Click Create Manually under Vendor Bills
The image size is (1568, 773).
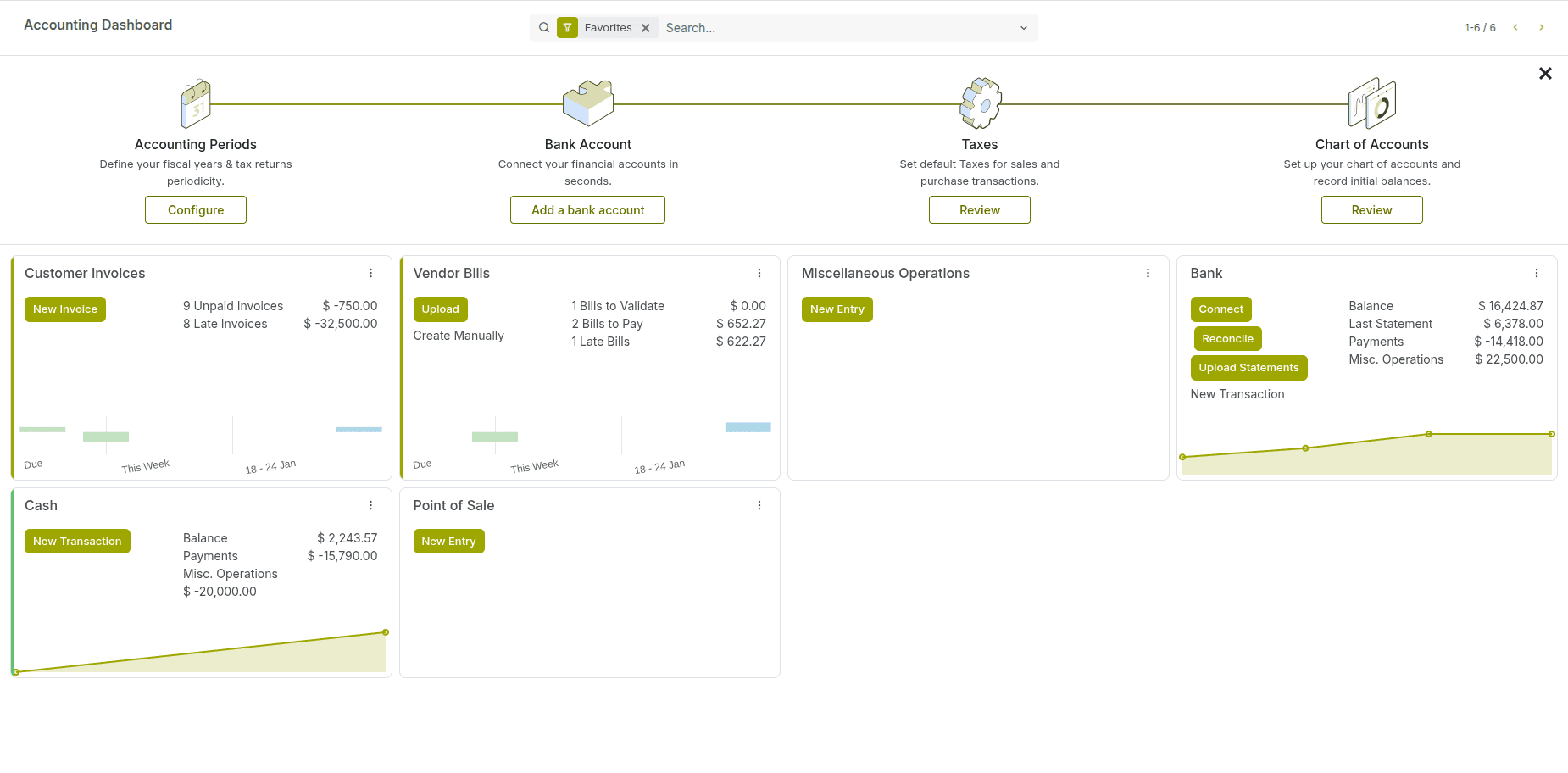point(459,336)
